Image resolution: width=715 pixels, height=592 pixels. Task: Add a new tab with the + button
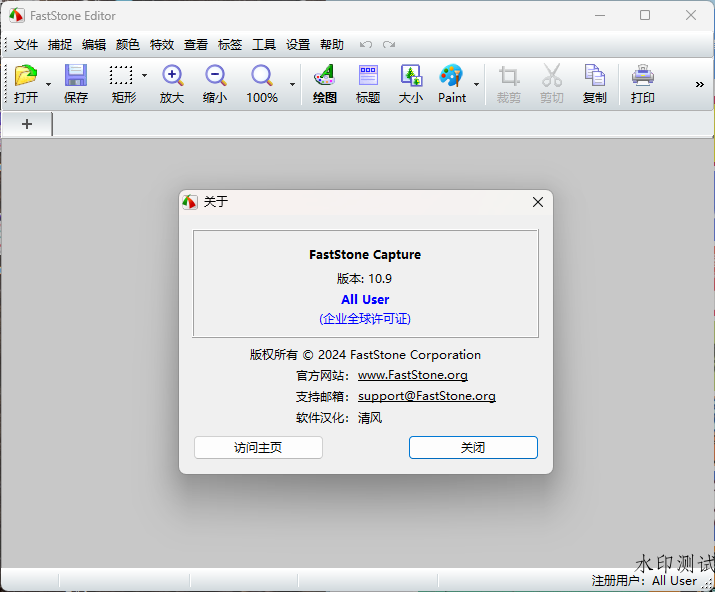coord(27,124)
